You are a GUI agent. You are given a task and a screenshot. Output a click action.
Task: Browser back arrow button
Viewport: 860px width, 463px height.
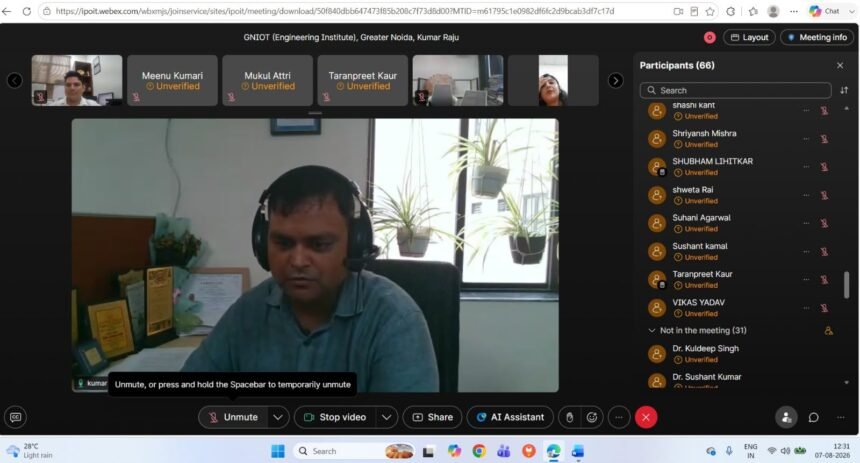pyautogui.click(x=7, y=11)
